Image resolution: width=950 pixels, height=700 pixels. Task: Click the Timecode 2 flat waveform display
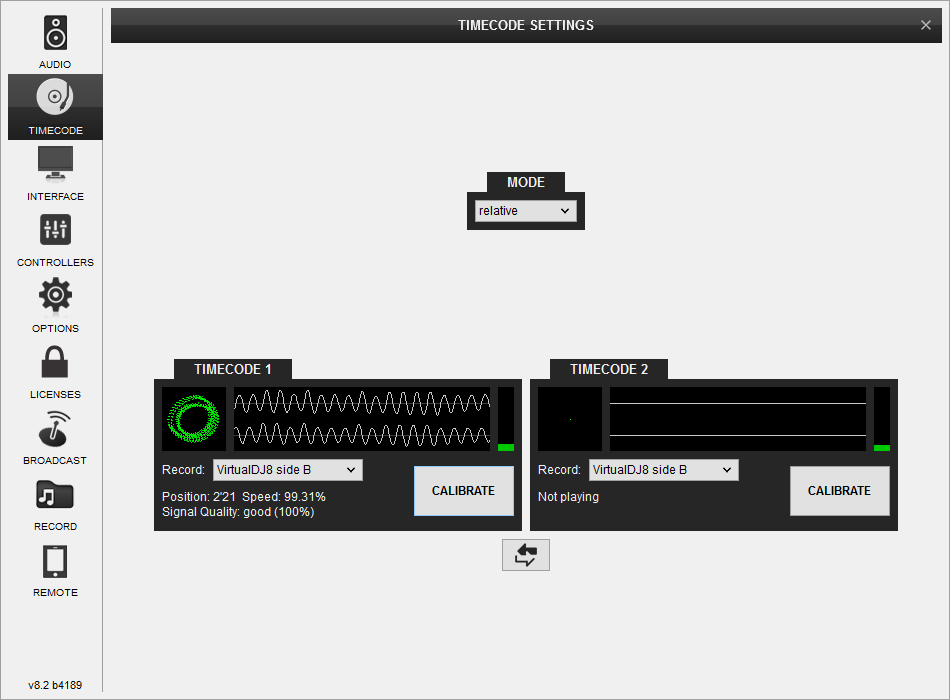pyautogui.click(x=738, y=419)
